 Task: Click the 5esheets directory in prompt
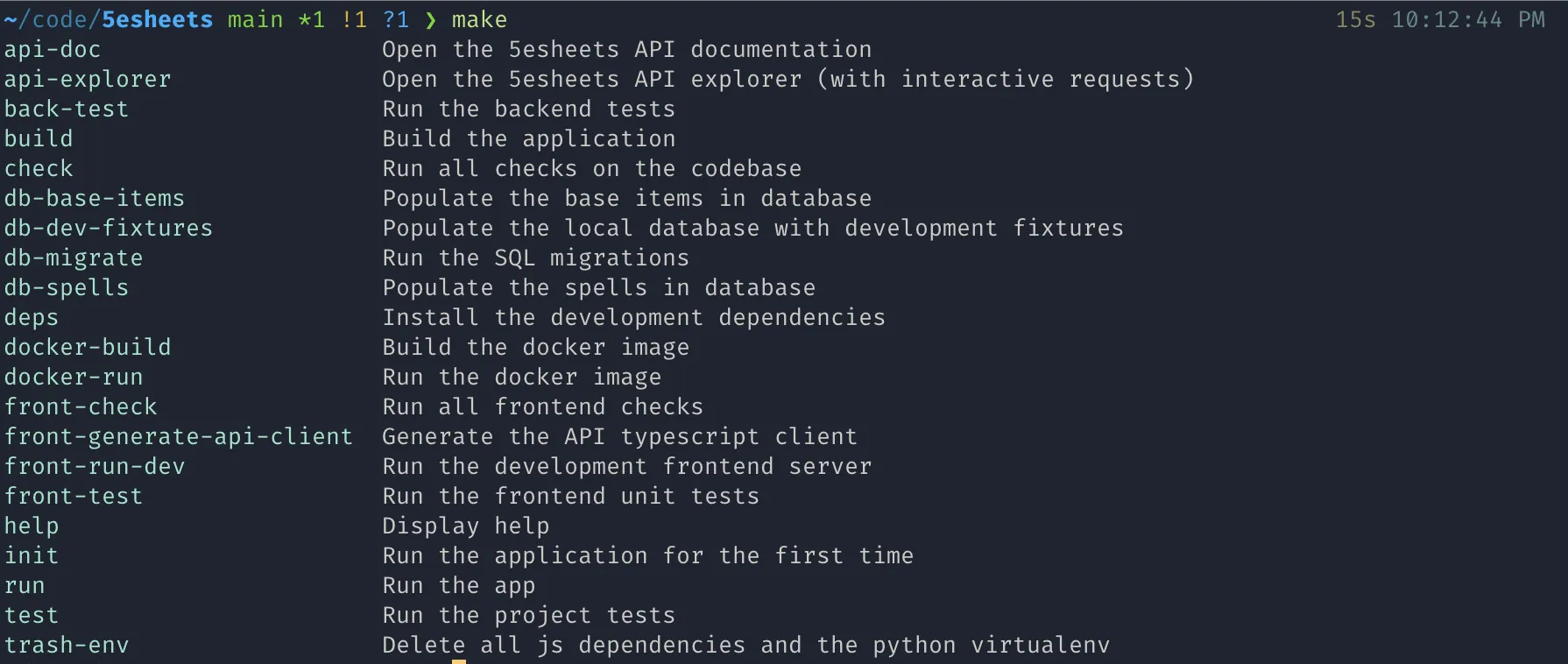point(158,20)
